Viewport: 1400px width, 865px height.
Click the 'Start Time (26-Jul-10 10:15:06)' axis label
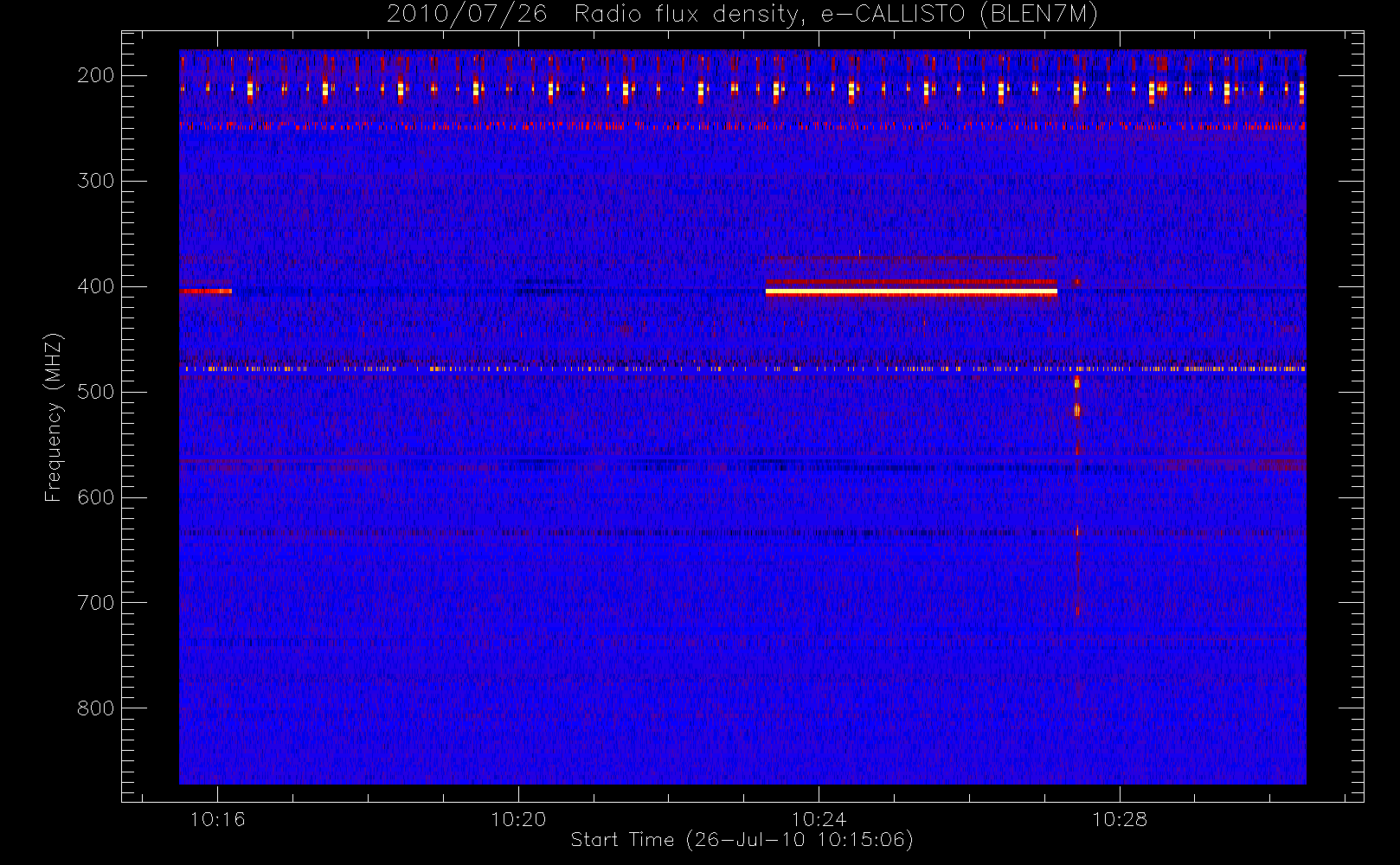(x=742, y=840)
